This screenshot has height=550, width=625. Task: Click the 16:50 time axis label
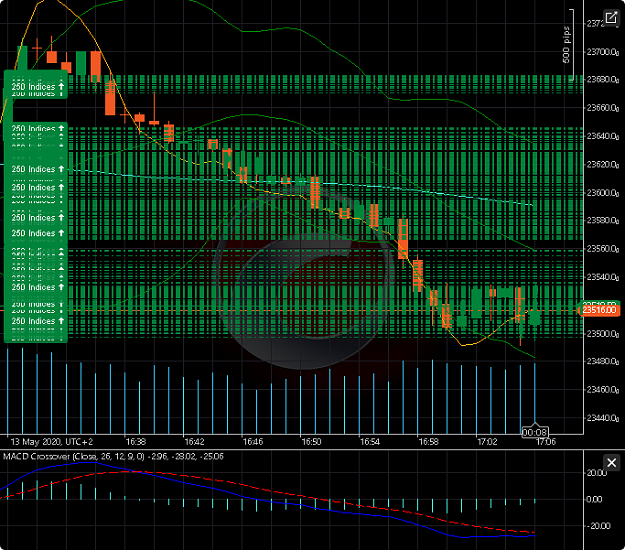[x=311, y=442]
